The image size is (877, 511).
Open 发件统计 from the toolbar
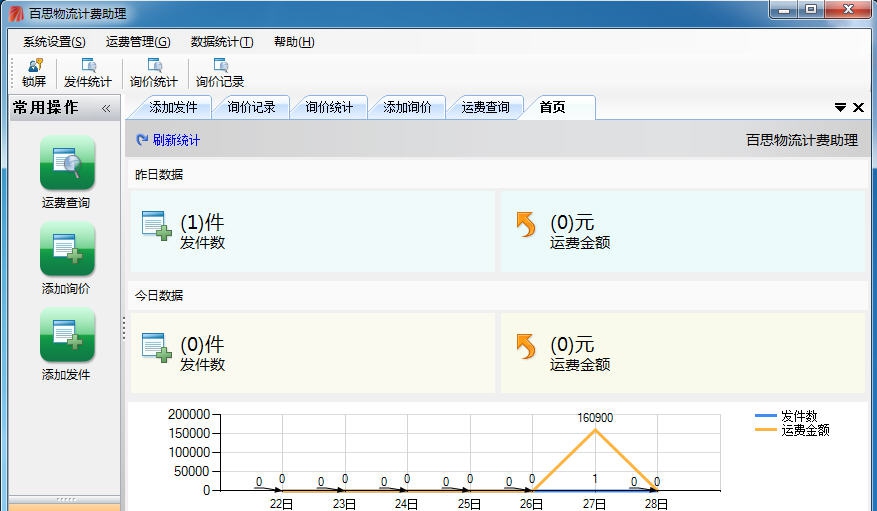tap(88, 73)
